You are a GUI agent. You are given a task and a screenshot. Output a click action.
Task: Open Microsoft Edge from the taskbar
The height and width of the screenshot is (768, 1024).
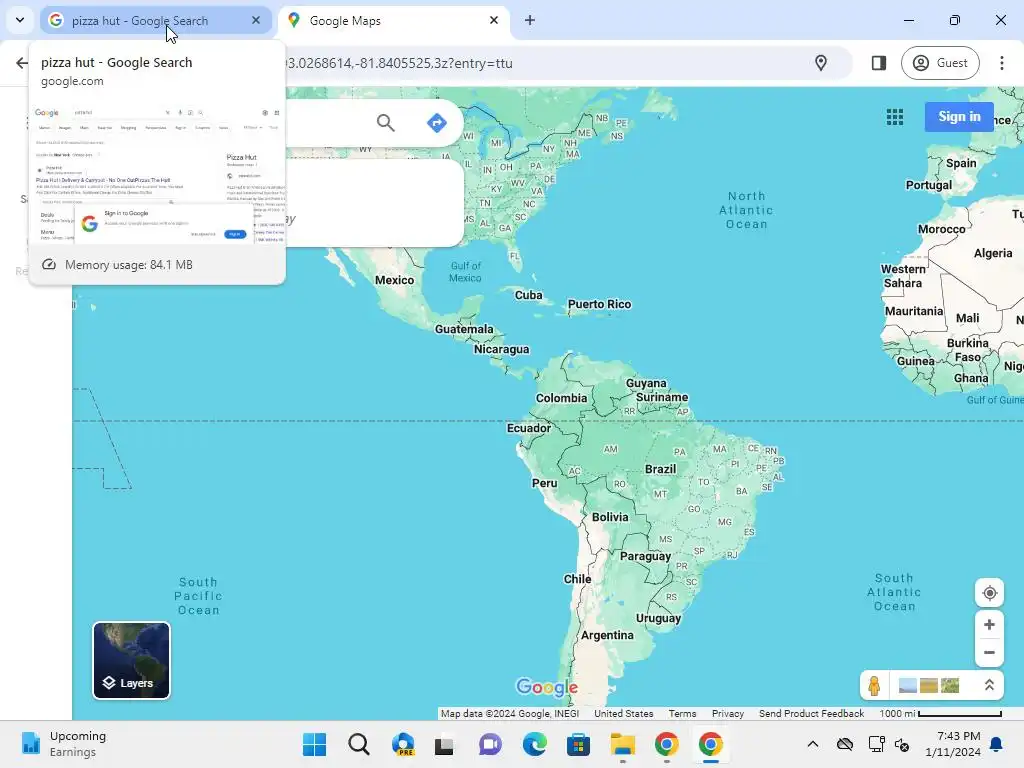coord(534,744)
